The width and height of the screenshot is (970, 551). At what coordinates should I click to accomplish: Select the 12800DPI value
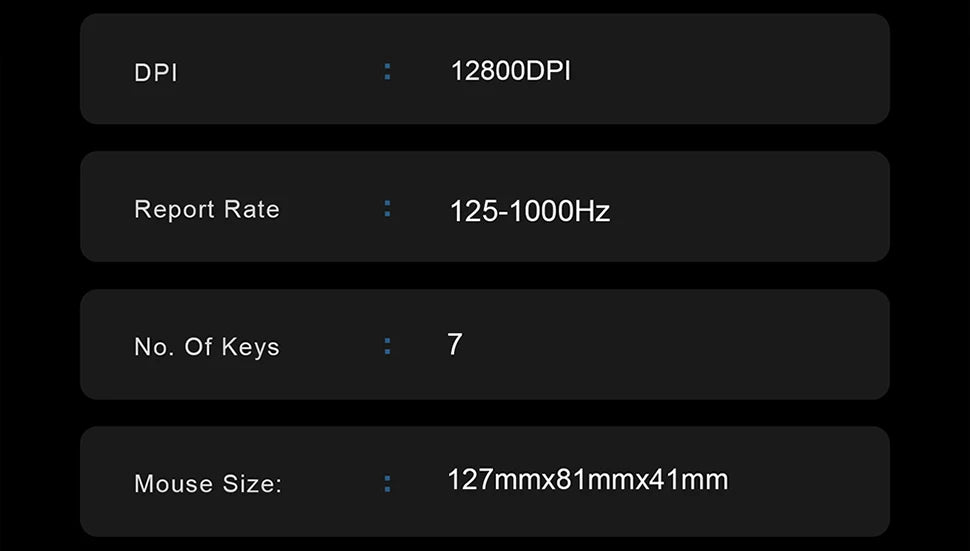pyautogui.click(x=510, y=72)
